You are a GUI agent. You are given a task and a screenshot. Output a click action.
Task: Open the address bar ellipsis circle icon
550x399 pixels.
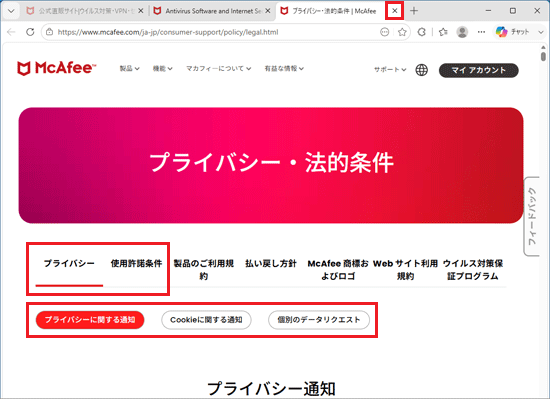(x=384, y=32)
